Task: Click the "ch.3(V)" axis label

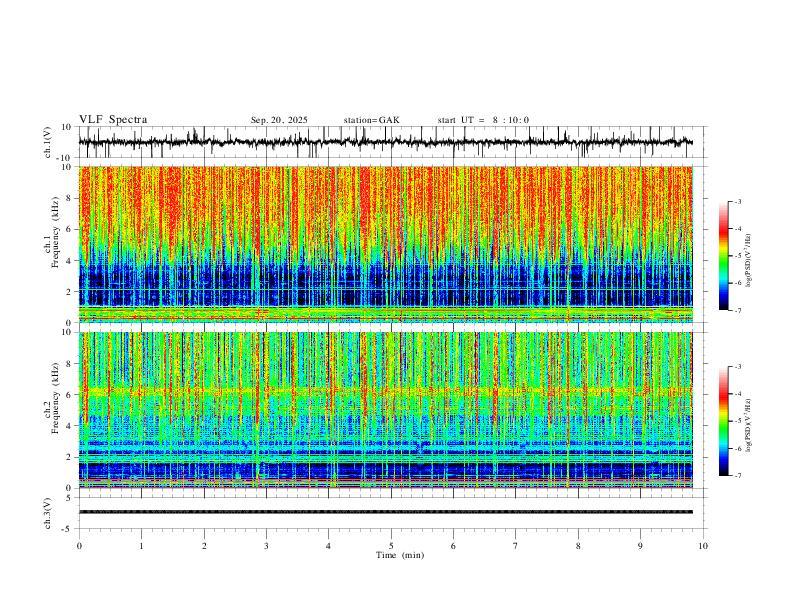Action: point(48,514)
